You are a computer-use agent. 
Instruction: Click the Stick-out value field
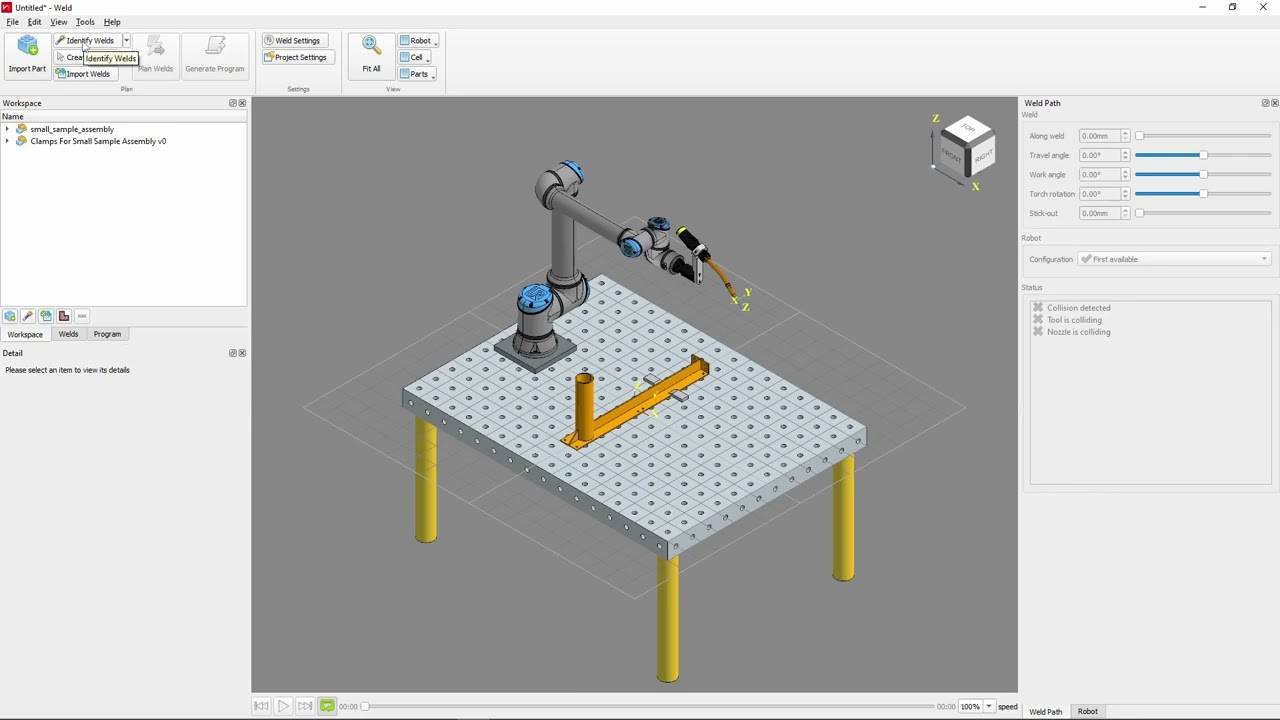pos(1099,213)
